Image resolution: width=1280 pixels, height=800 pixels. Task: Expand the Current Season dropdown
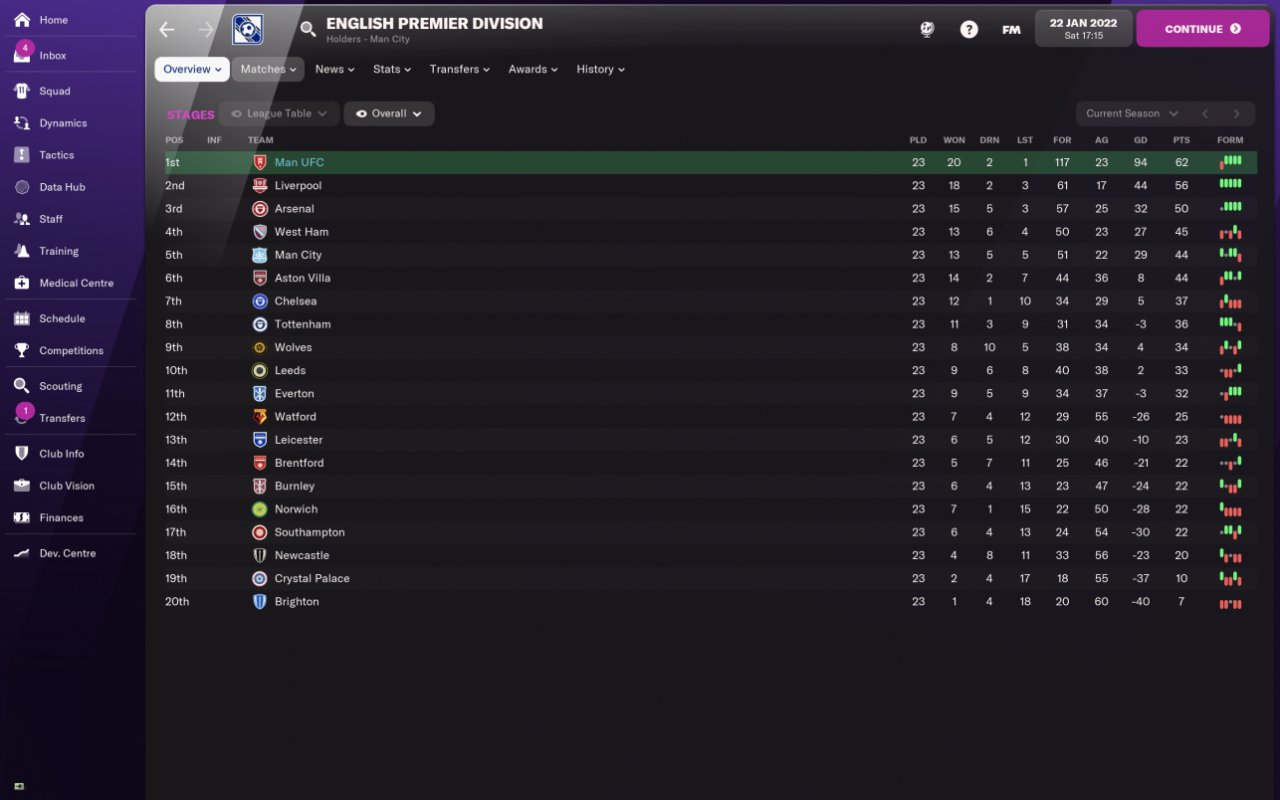[1132, 114]
